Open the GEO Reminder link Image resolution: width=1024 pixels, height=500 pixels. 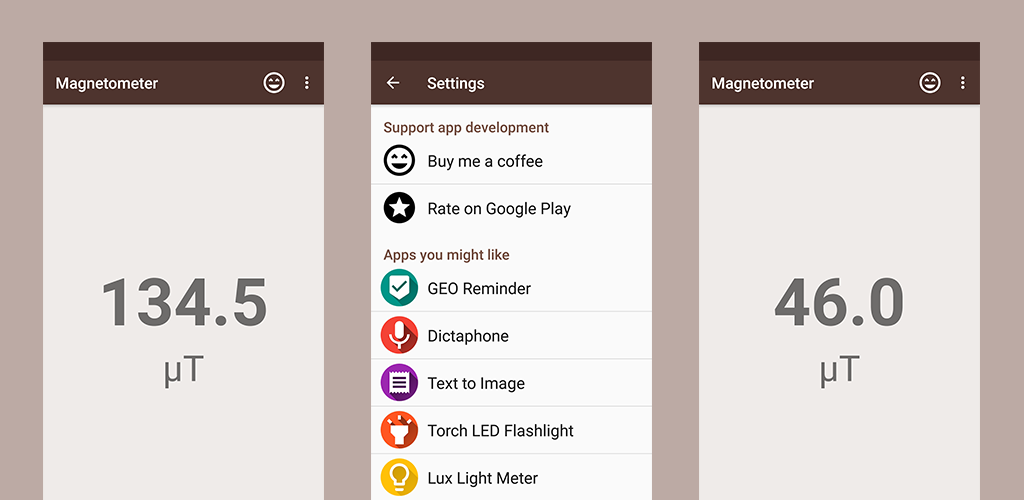(x=511, y=289)
